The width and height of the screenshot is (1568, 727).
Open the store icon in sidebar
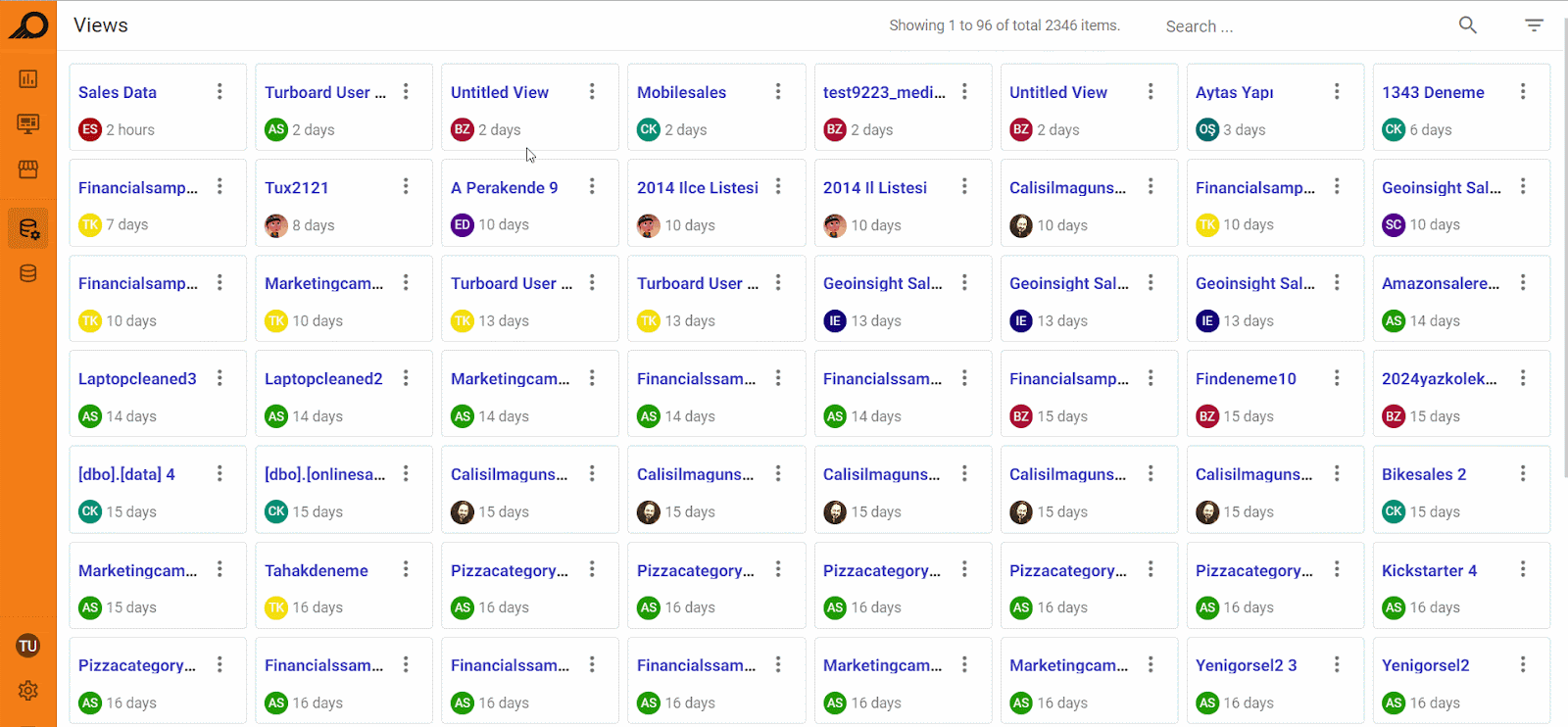(x=28, y=170)
